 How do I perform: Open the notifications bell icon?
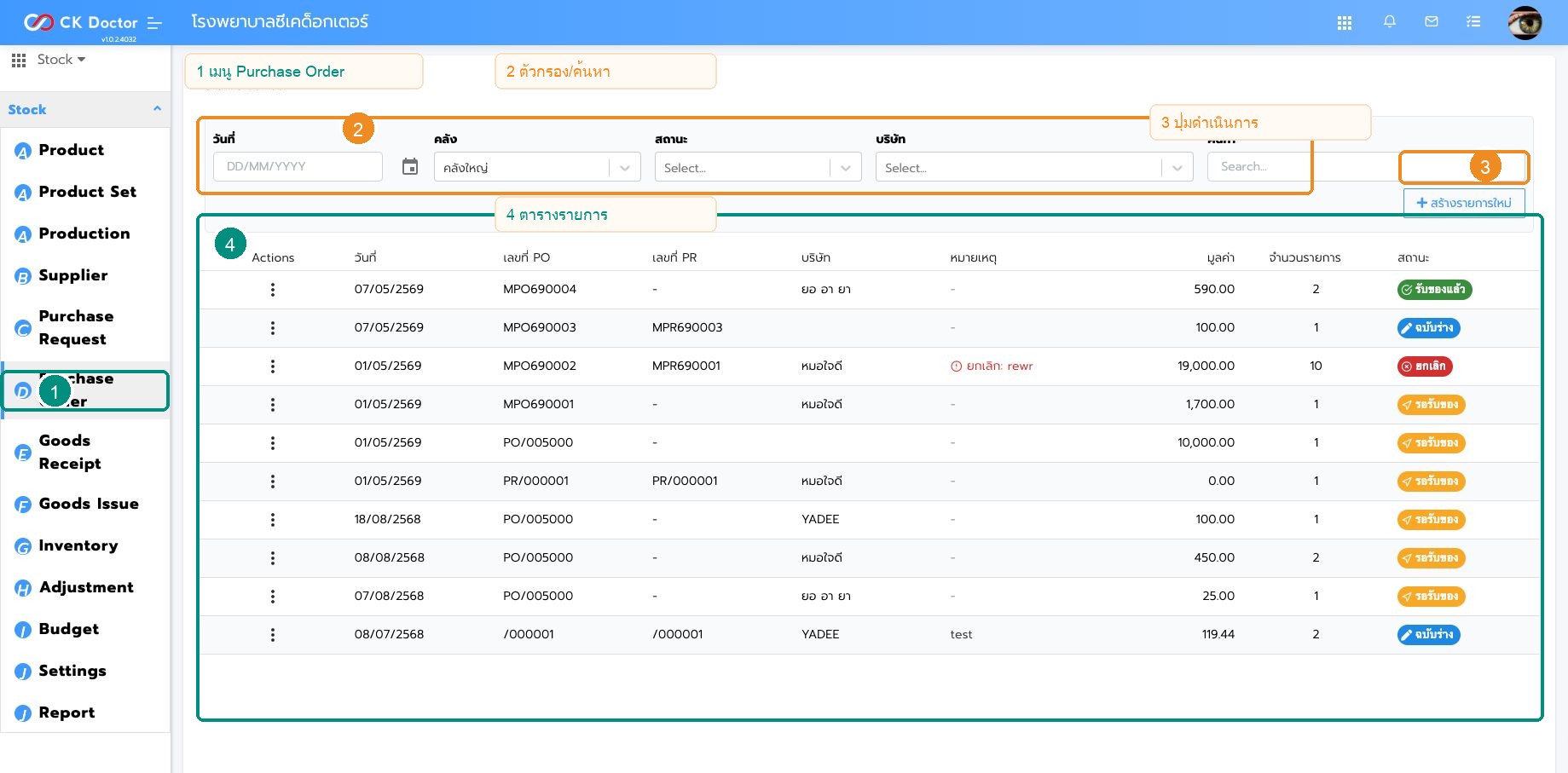click(1390, 22)
